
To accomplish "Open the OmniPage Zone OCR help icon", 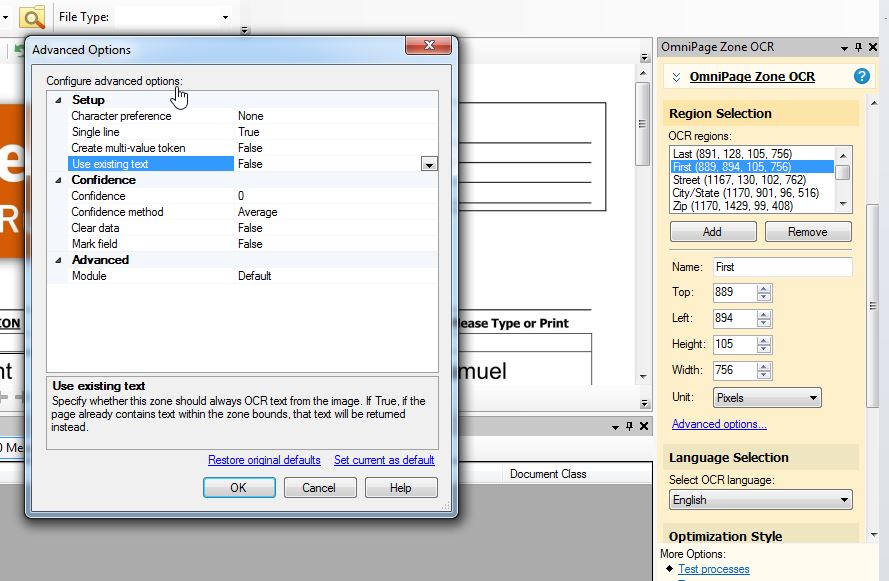I will [861, 76].
